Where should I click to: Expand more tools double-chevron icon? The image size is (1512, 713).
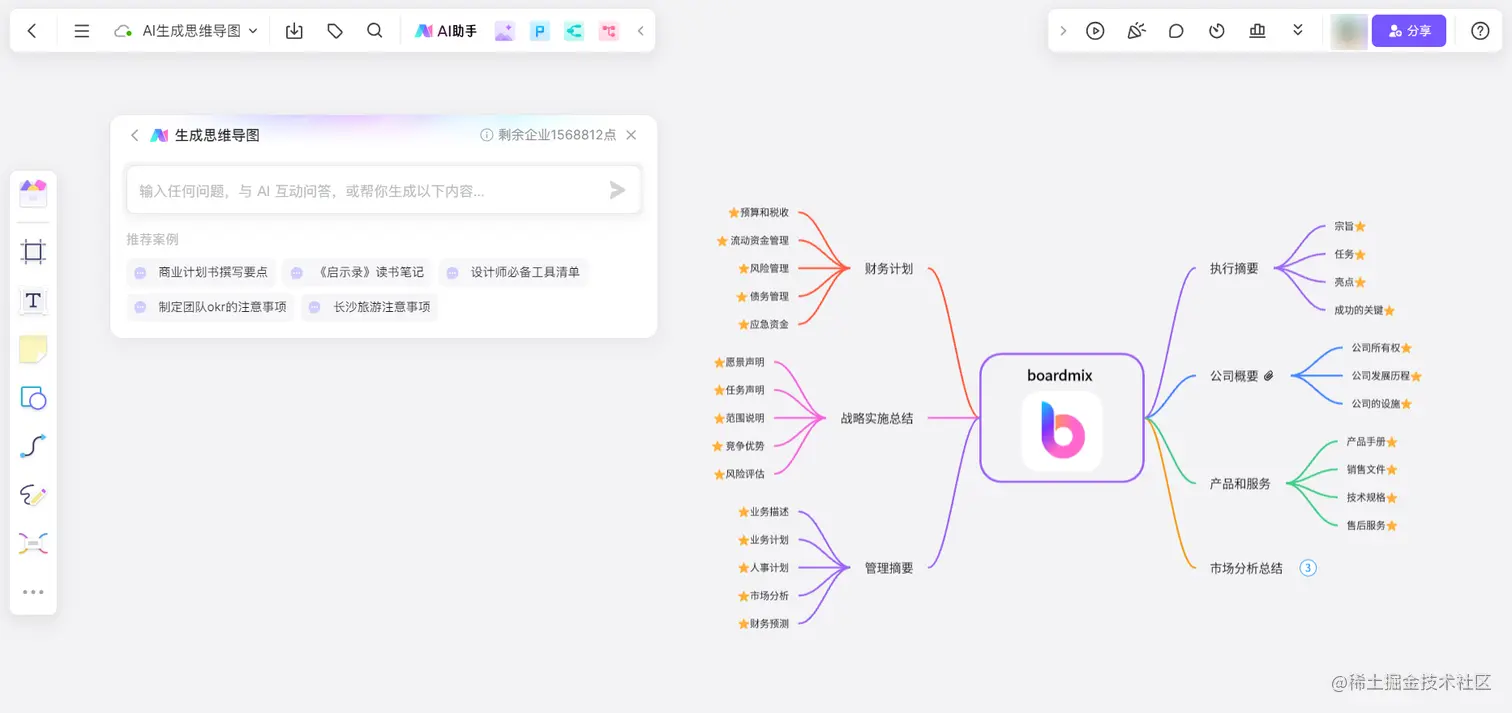(1298, 31)
